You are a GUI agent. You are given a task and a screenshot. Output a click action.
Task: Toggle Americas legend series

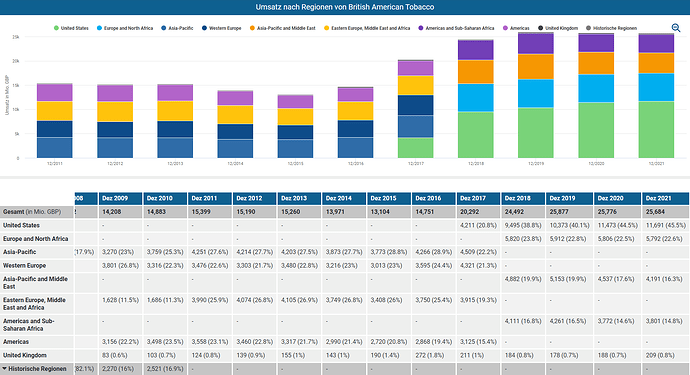[x=516, y=28]
